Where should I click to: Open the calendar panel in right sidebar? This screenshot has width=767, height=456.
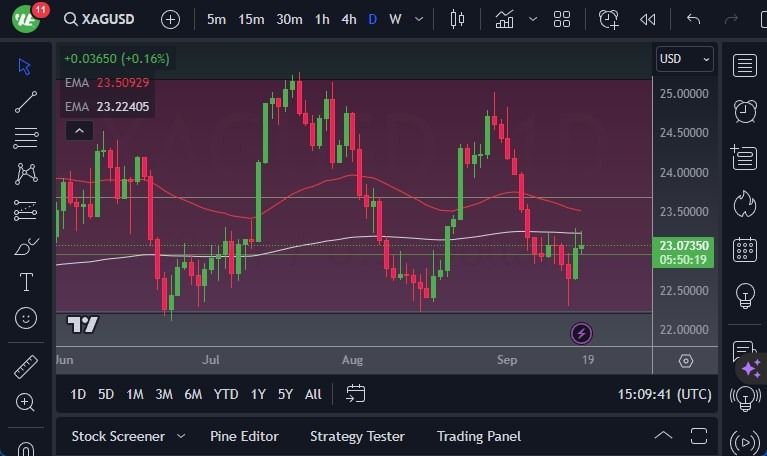click(744, 249)
